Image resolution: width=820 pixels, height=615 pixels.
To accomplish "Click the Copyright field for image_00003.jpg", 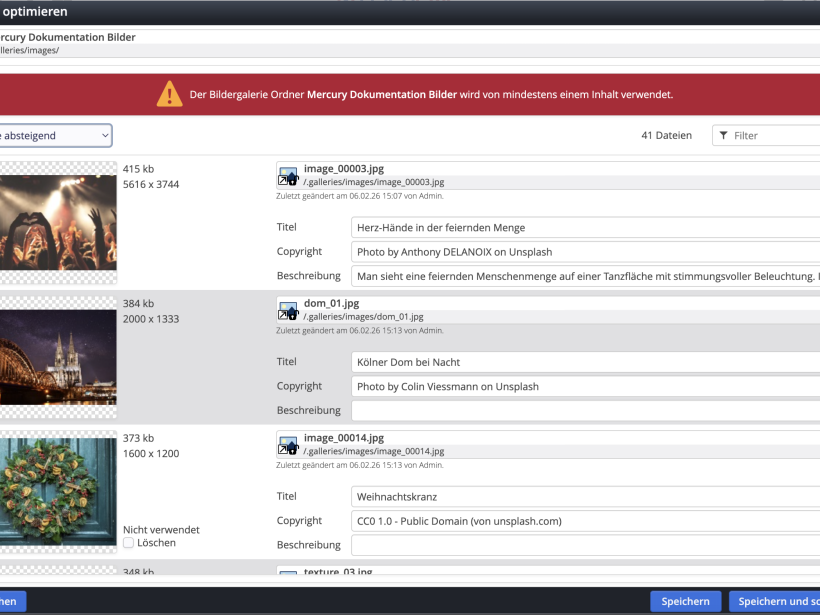I will click(x=585, y=252).
